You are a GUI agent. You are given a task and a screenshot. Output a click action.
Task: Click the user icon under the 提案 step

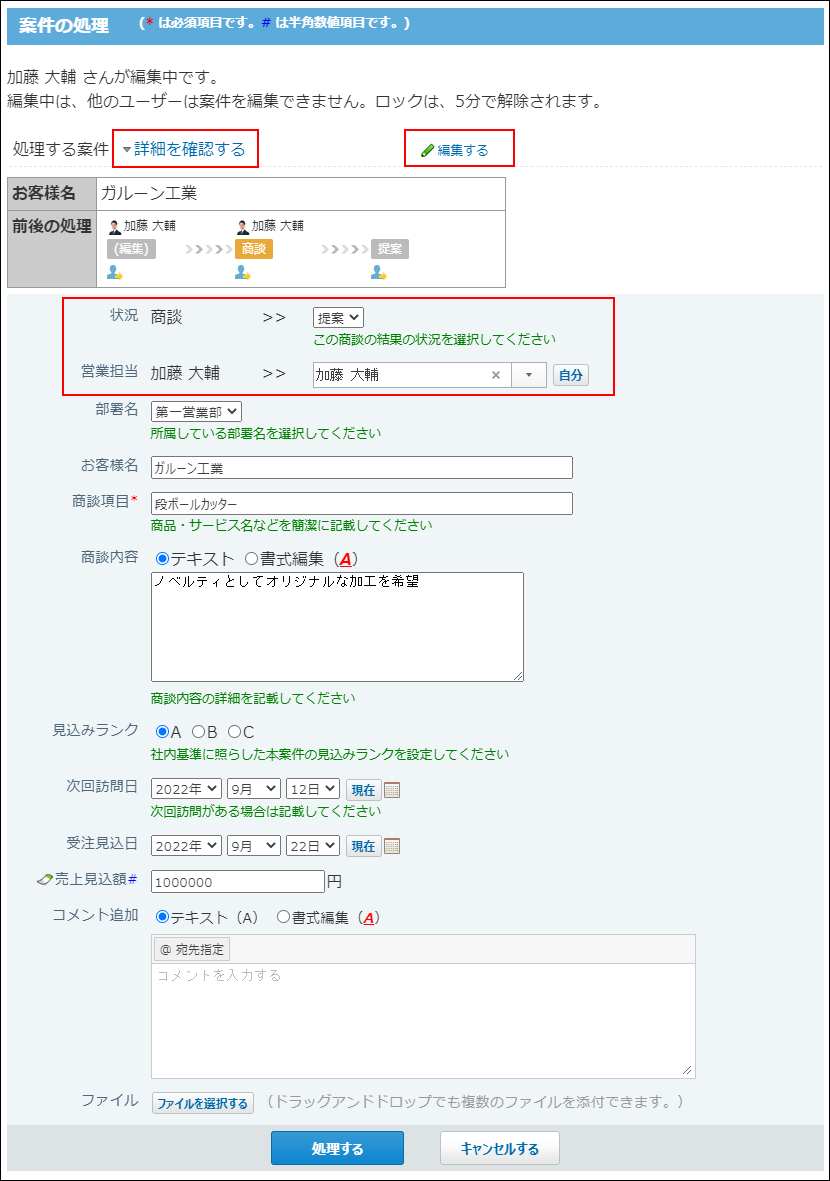pos(379,272)
